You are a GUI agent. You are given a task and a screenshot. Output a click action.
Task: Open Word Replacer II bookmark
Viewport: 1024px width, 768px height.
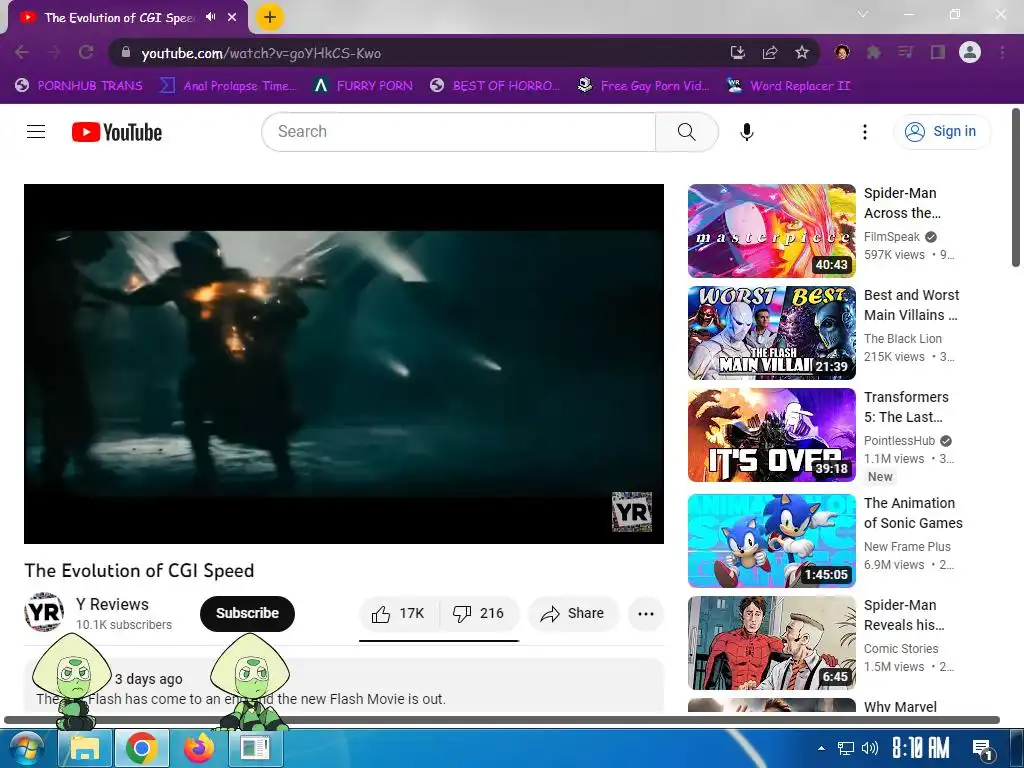click(789, 86)
